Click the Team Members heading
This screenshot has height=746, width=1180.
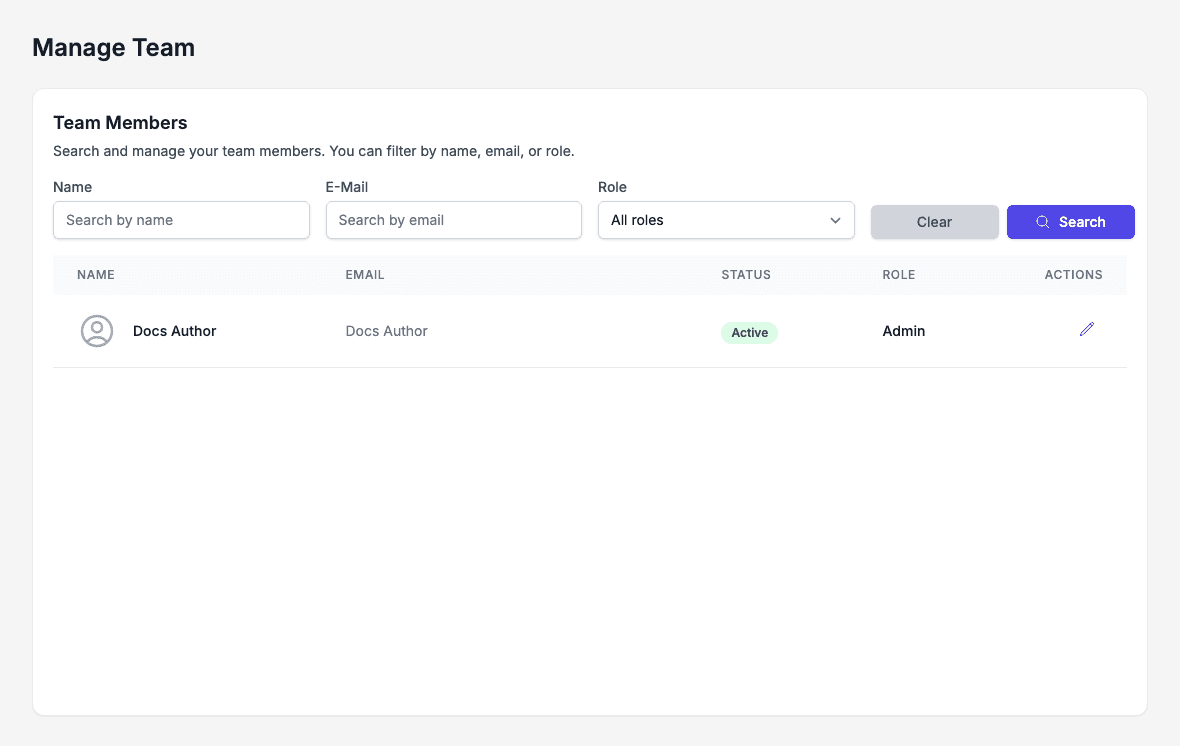tap(120, 123)
